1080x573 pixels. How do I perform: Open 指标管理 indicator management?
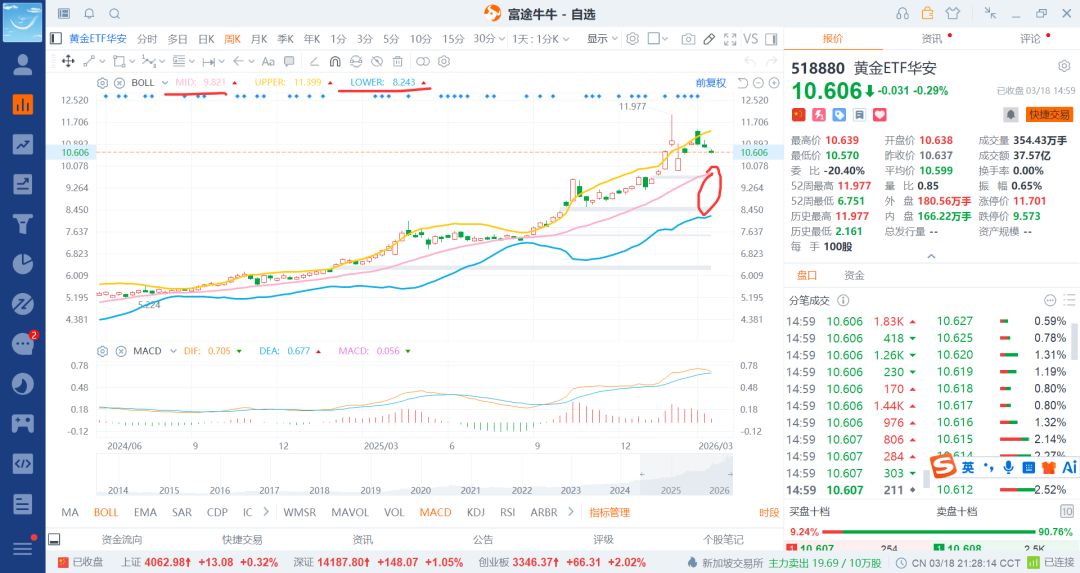(610, 512)
